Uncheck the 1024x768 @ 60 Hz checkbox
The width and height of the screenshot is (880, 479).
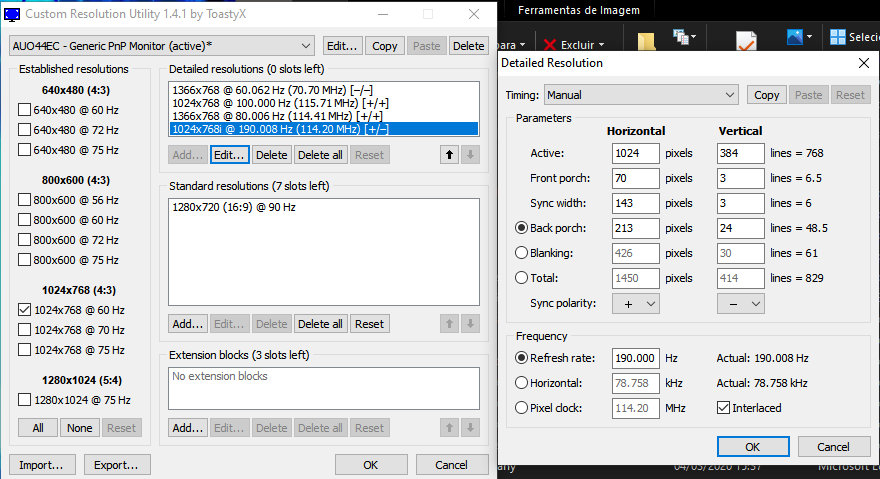pyautogui.click(x=25, y=310)
